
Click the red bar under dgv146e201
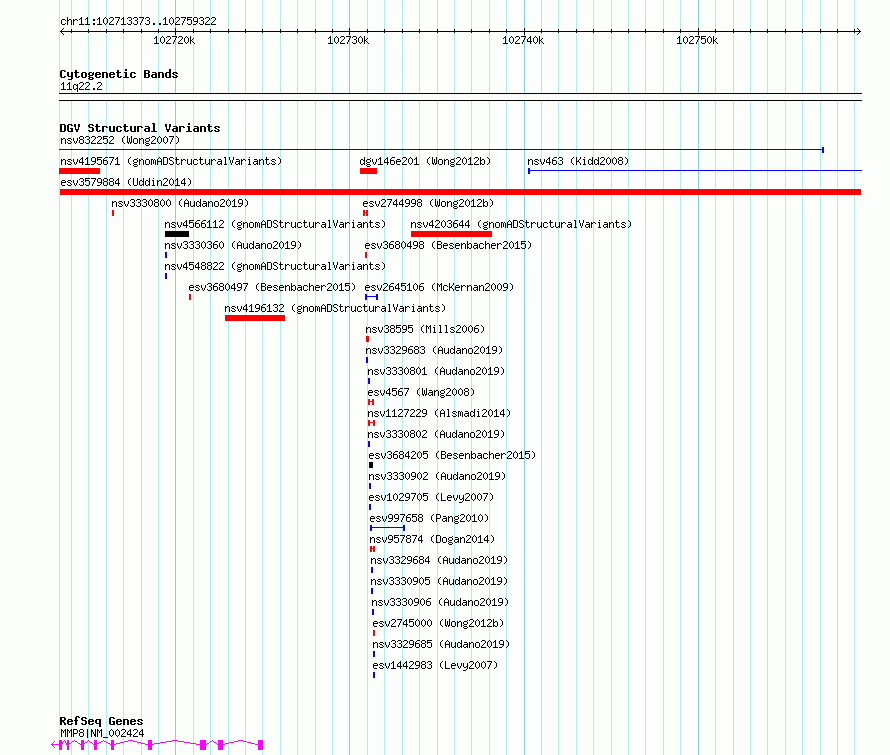pos(368,171)
